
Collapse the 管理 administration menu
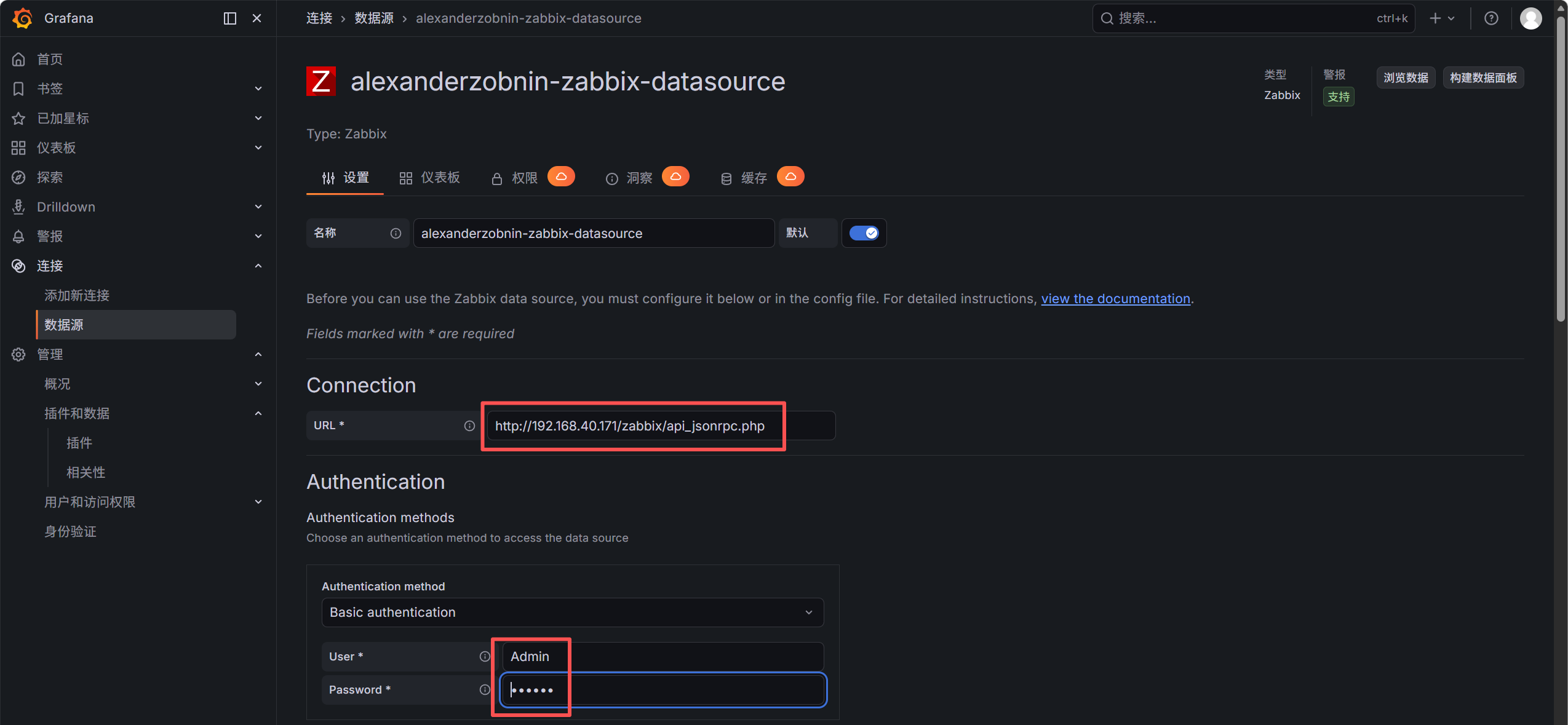click(x=258, y=354)
